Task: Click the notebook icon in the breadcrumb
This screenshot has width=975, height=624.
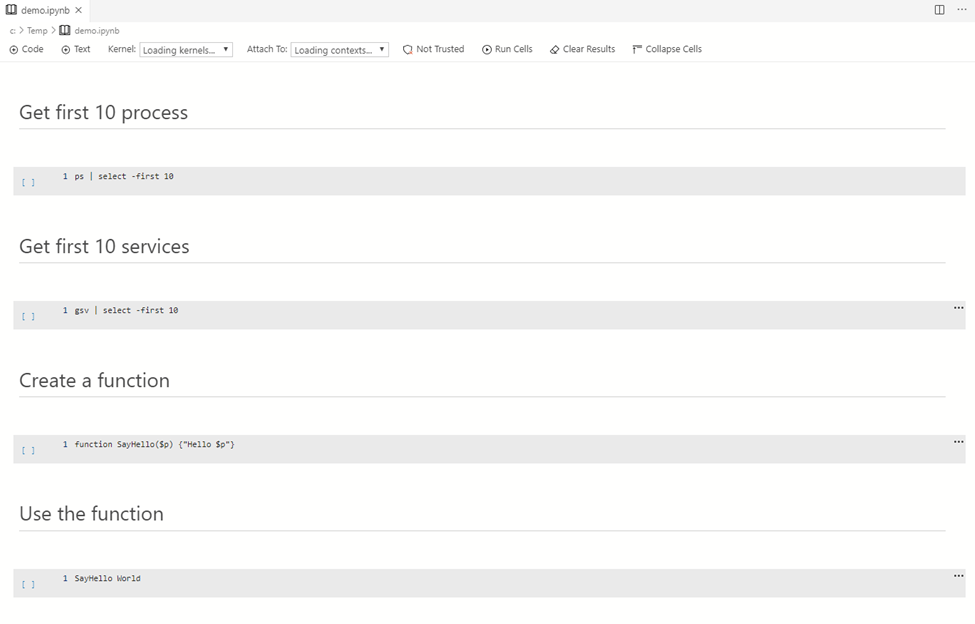Action: [x=65, y=30]
